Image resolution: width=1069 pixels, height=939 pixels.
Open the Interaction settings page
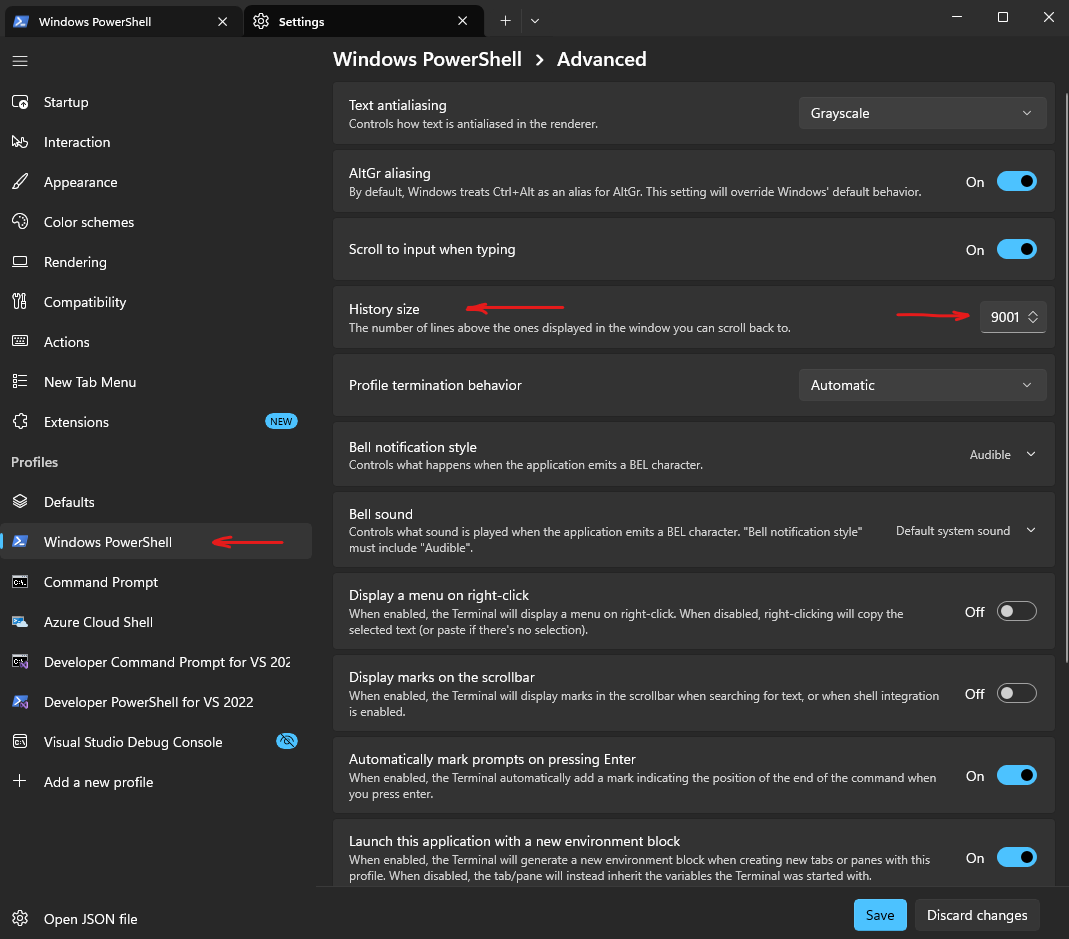(157, 142)
